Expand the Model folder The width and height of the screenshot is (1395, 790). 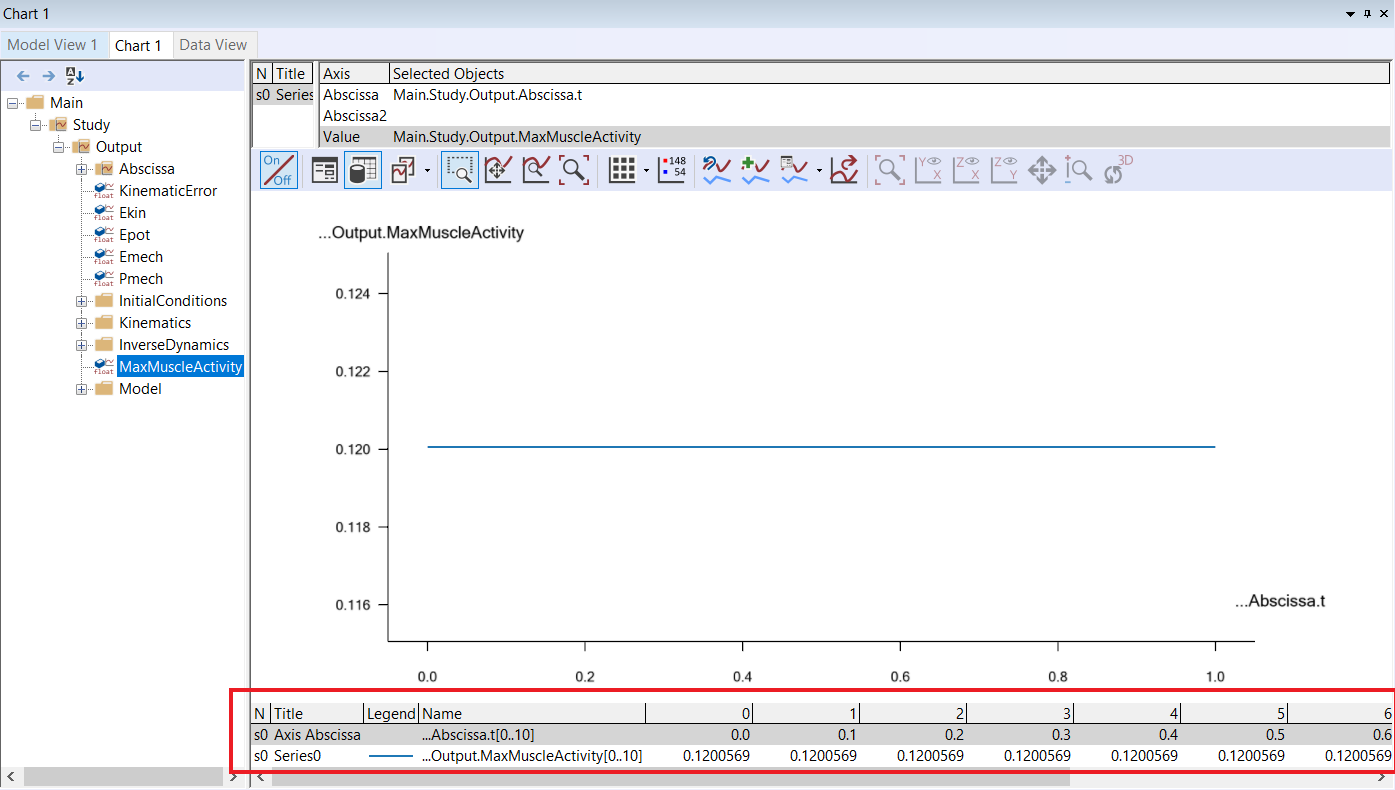pos(82,389)
